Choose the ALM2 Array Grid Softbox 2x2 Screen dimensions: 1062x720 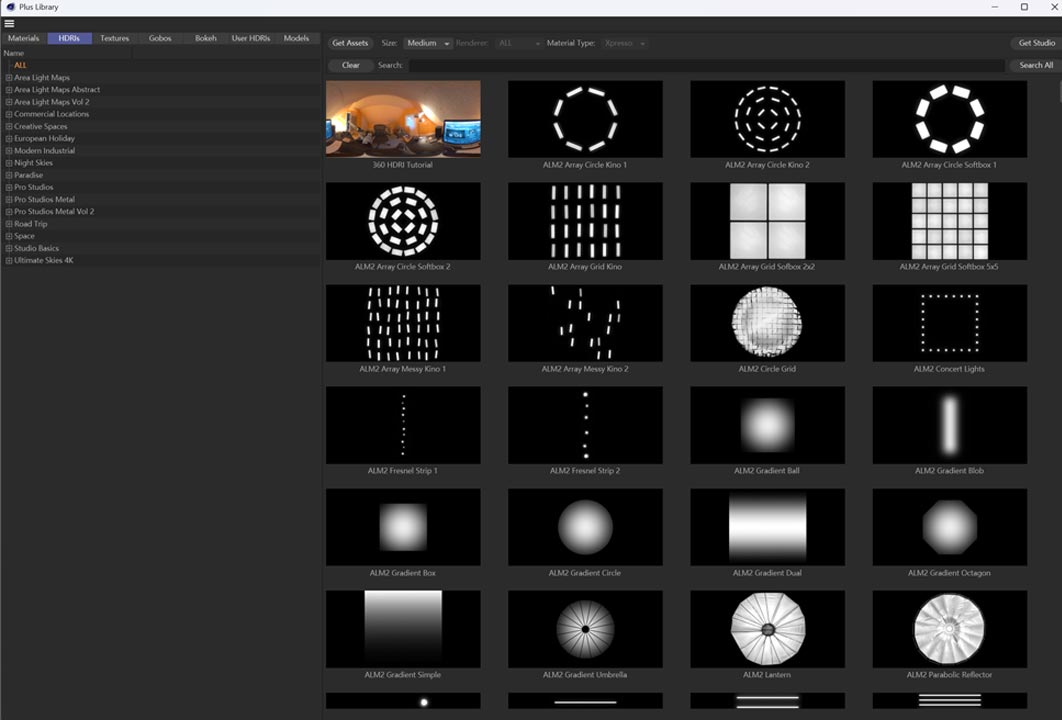point(767,221)
